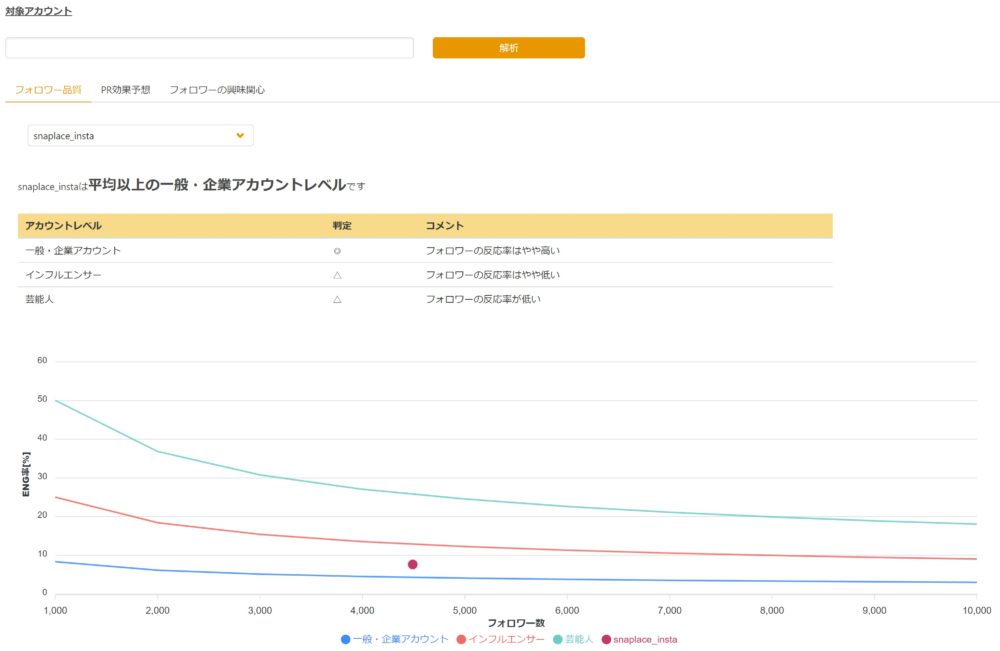
Task: Click the 対象アカウント heading link
Action: [x=38, y=12]
